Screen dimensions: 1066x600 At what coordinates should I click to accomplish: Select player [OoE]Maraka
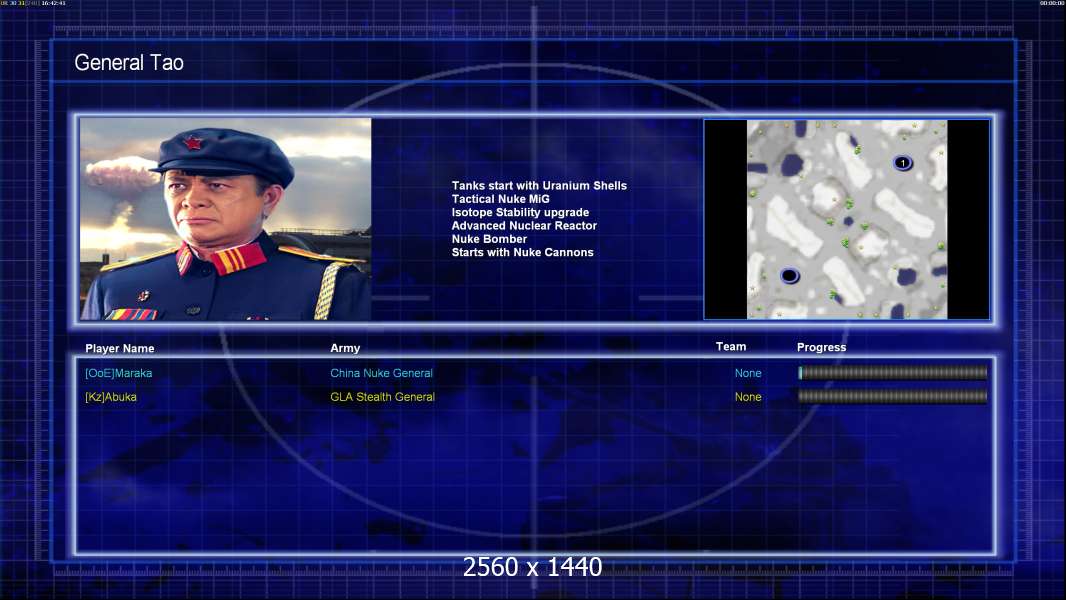pos(118,373)
